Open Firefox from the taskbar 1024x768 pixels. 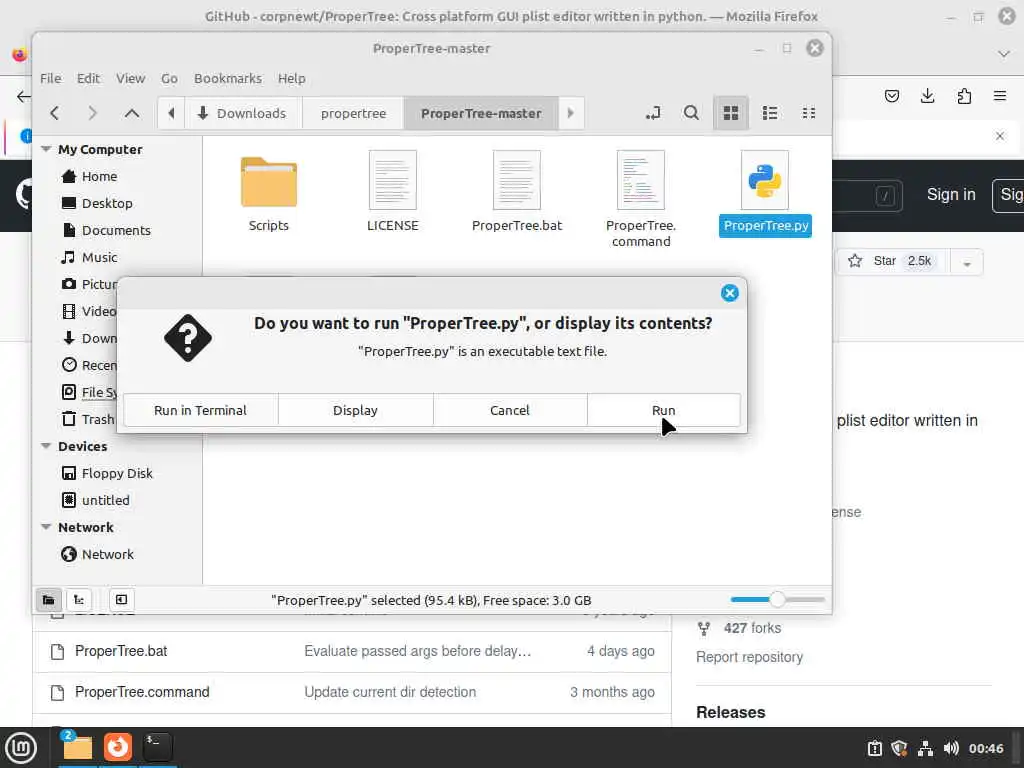(x=118, y=748)
